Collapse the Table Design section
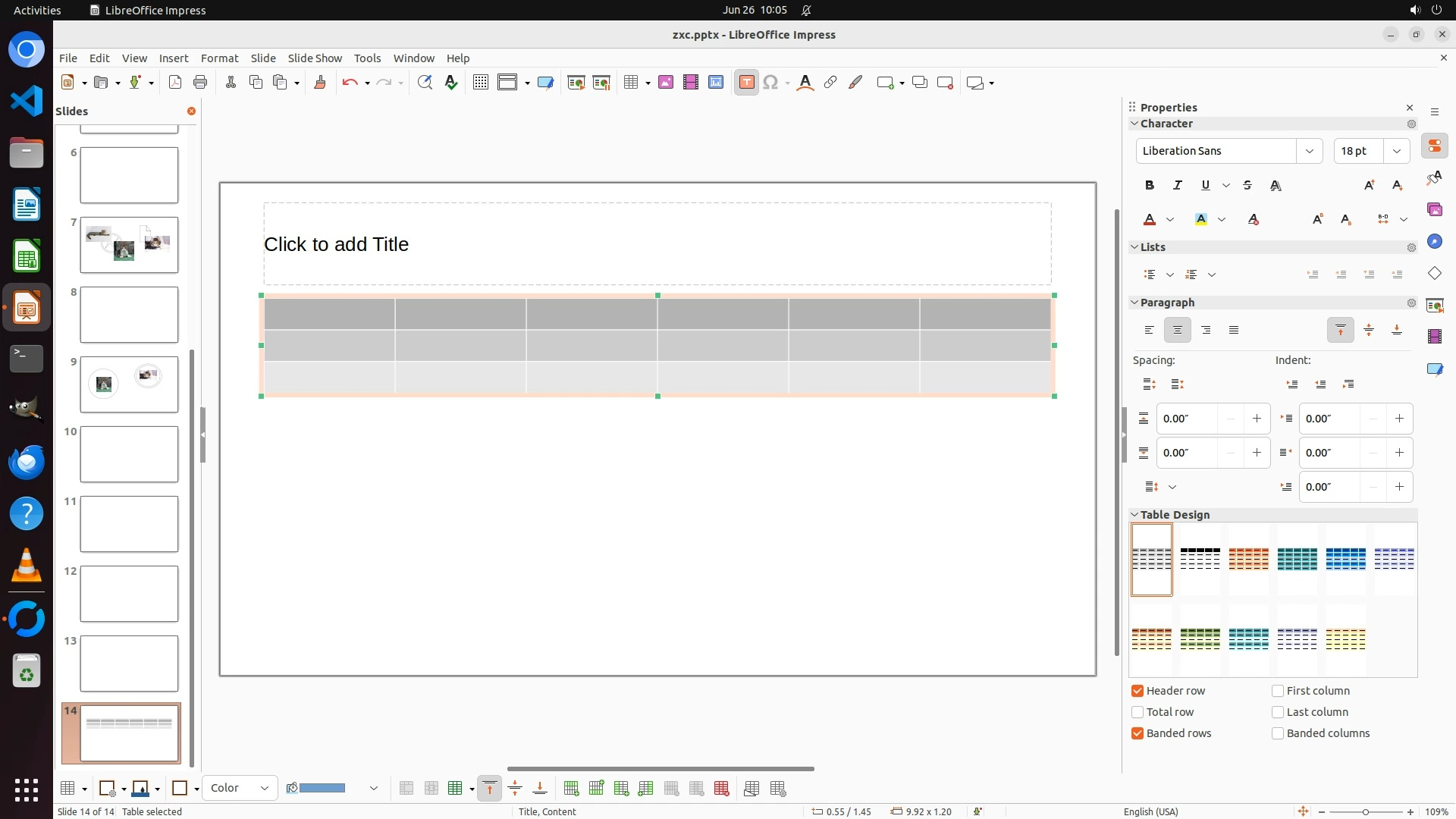The image size is (1456, 819). click(x=1135, y=515)
